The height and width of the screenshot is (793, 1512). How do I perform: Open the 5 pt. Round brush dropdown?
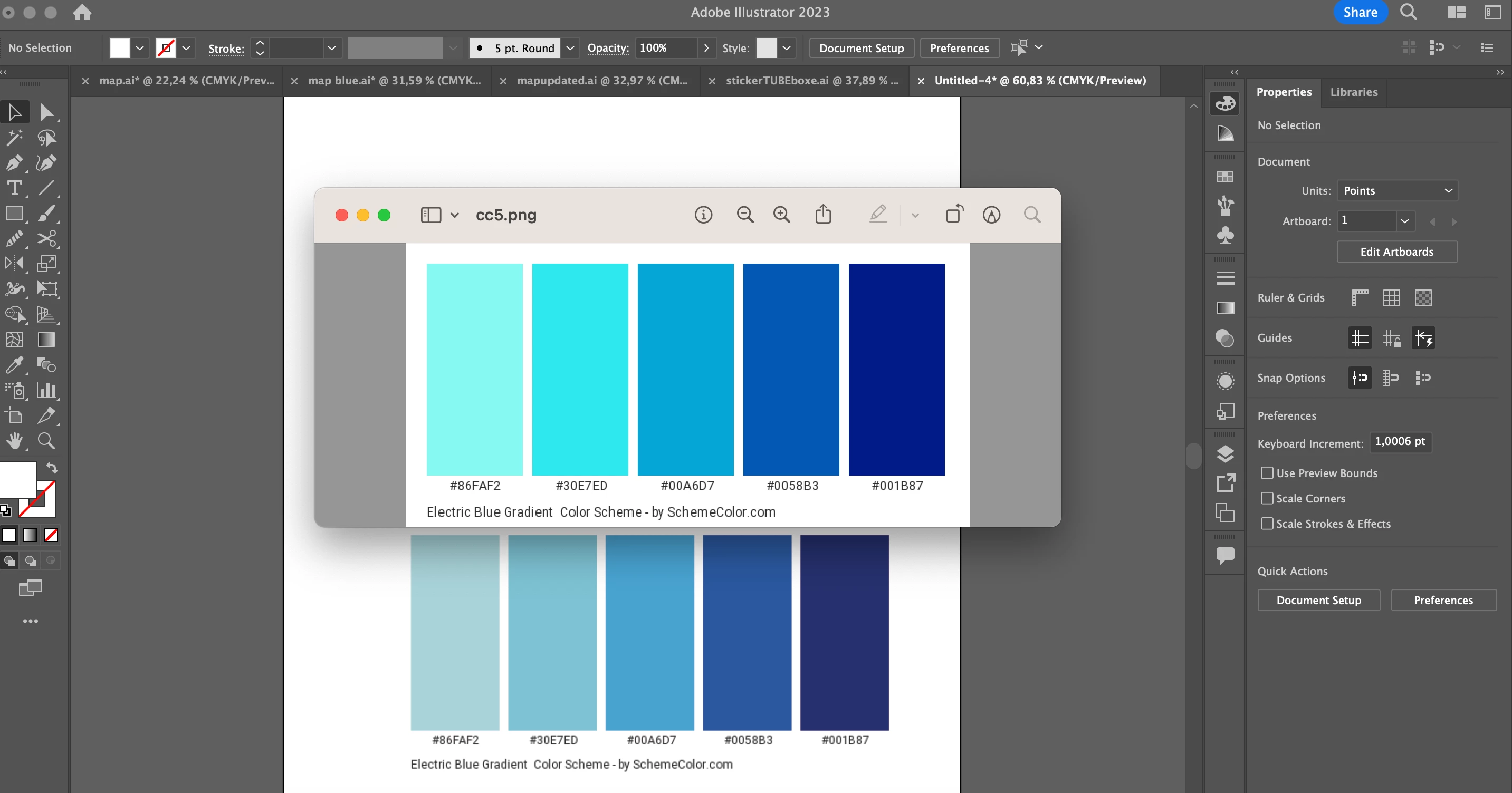coord(569,48)
